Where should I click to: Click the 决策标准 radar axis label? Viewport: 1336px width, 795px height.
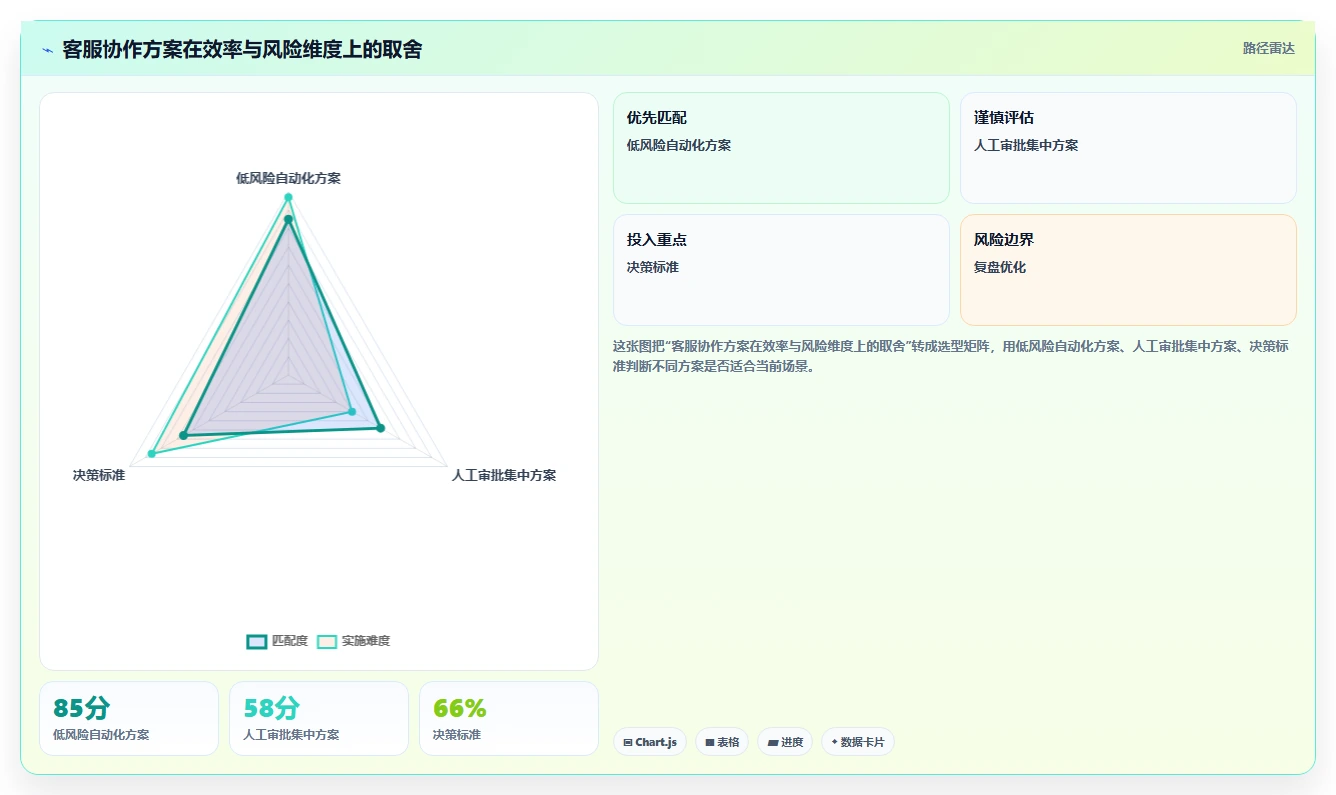tap(99, 475)
